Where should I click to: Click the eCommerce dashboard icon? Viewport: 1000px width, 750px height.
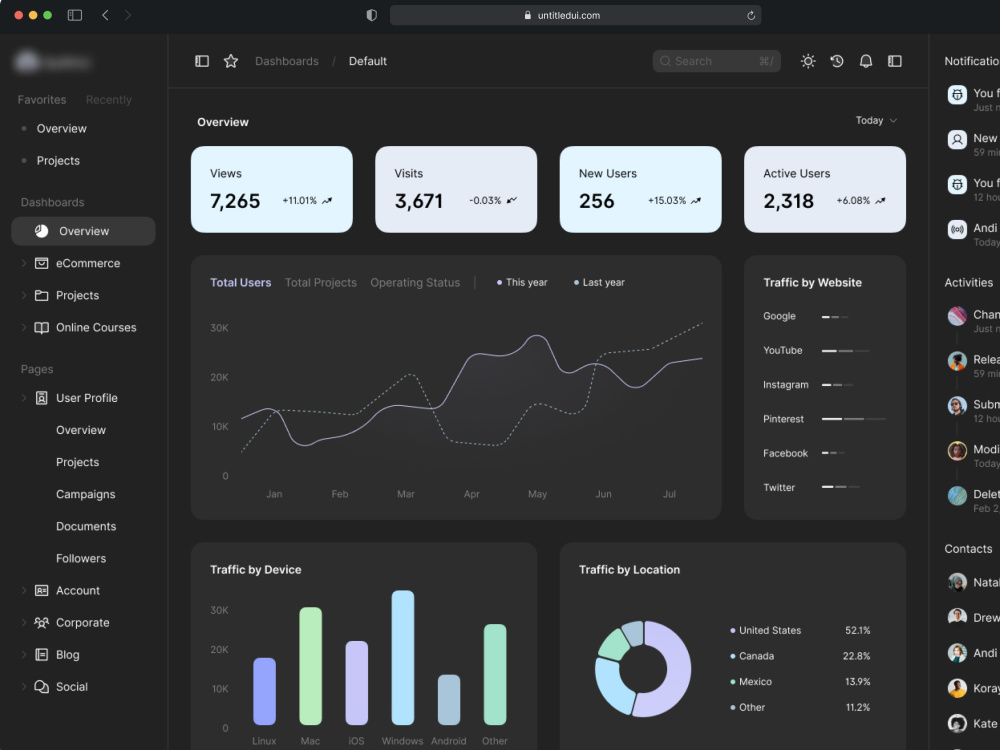pos(42,263)
